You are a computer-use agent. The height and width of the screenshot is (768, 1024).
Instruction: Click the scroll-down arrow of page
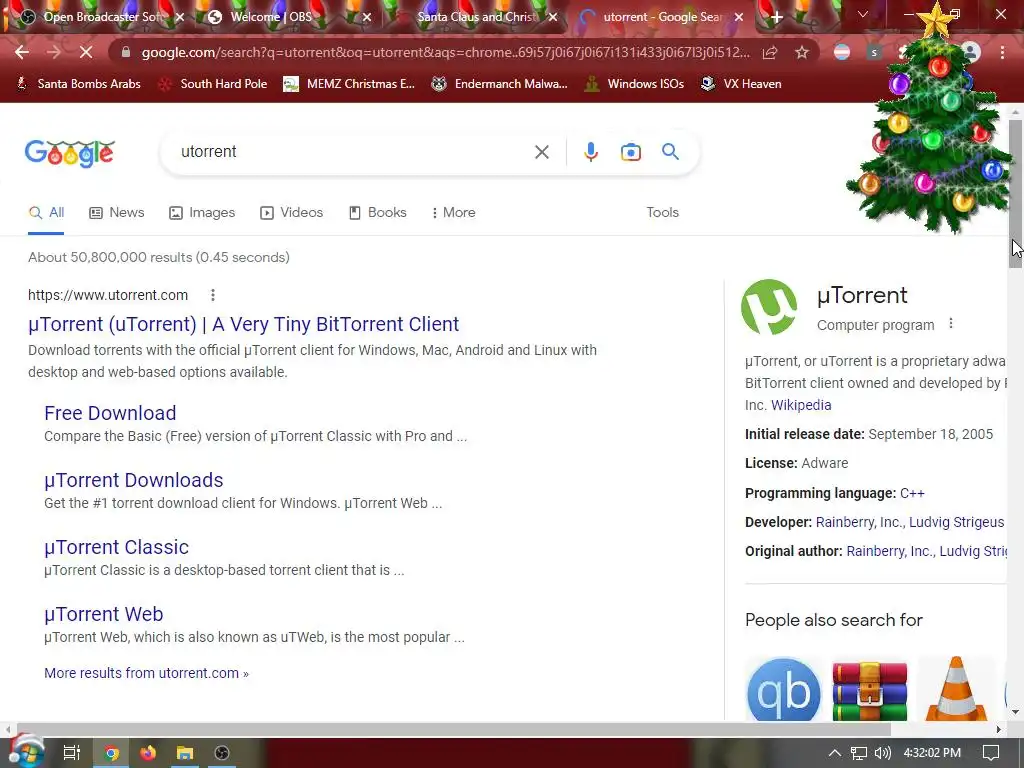tap(1016, 712)
